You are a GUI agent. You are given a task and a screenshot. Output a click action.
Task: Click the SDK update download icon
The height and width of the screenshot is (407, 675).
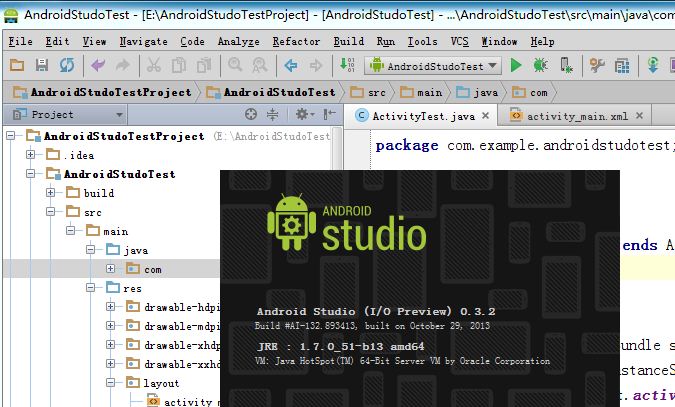pos(653,65)
